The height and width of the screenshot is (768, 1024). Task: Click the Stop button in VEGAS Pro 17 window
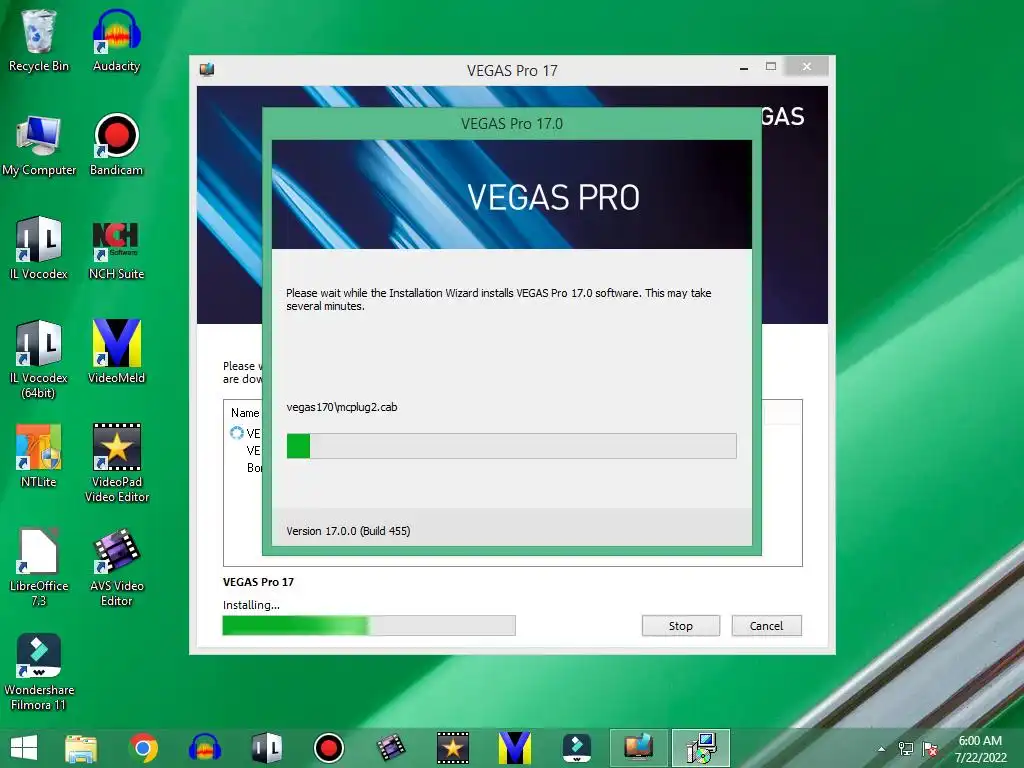tap(680, 626)
